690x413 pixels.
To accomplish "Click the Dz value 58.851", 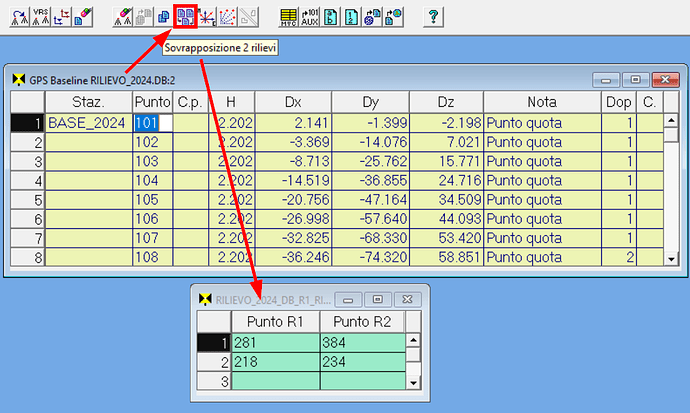I will click(x=446, y=257).
